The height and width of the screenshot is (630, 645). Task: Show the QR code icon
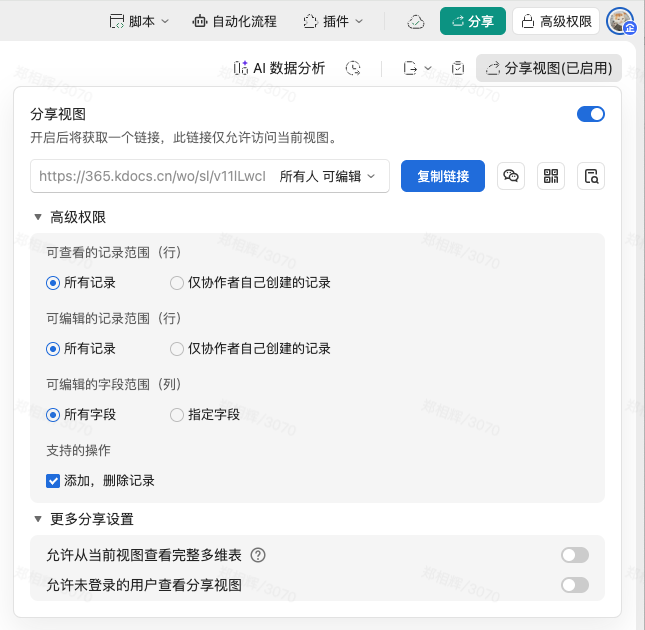pos(551,176)
